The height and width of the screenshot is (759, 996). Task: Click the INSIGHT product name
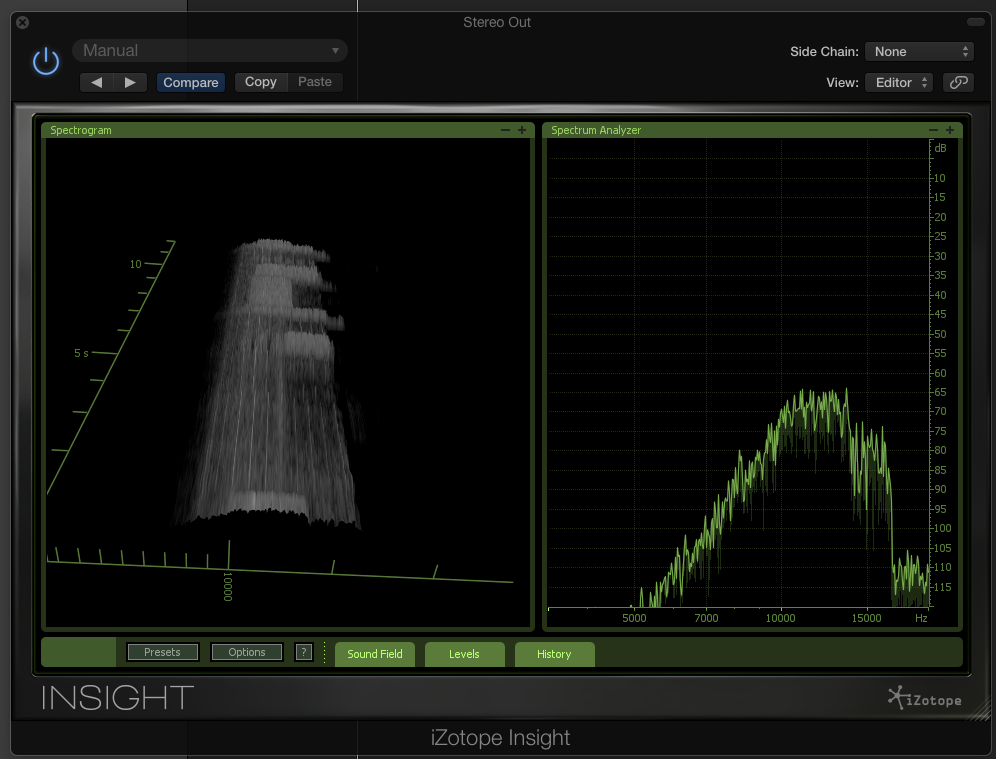tap(118, 698)
